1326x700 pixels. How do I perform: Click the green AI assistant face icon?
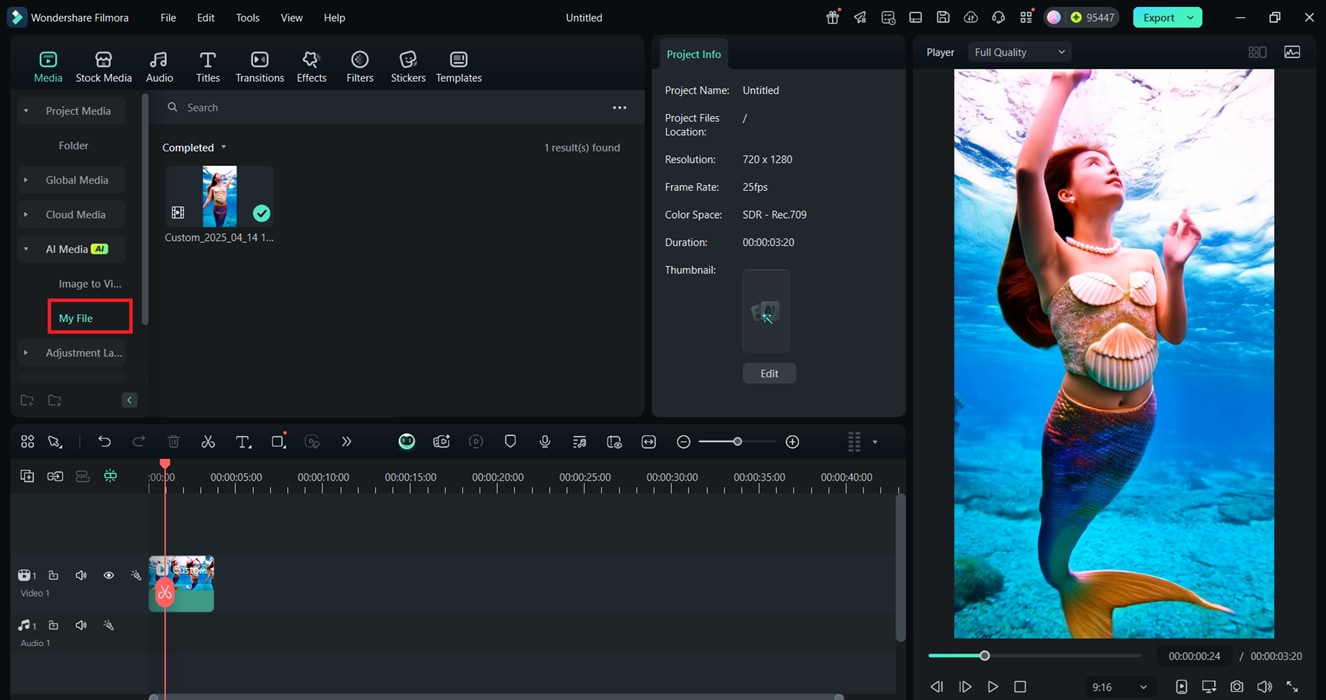407,441
